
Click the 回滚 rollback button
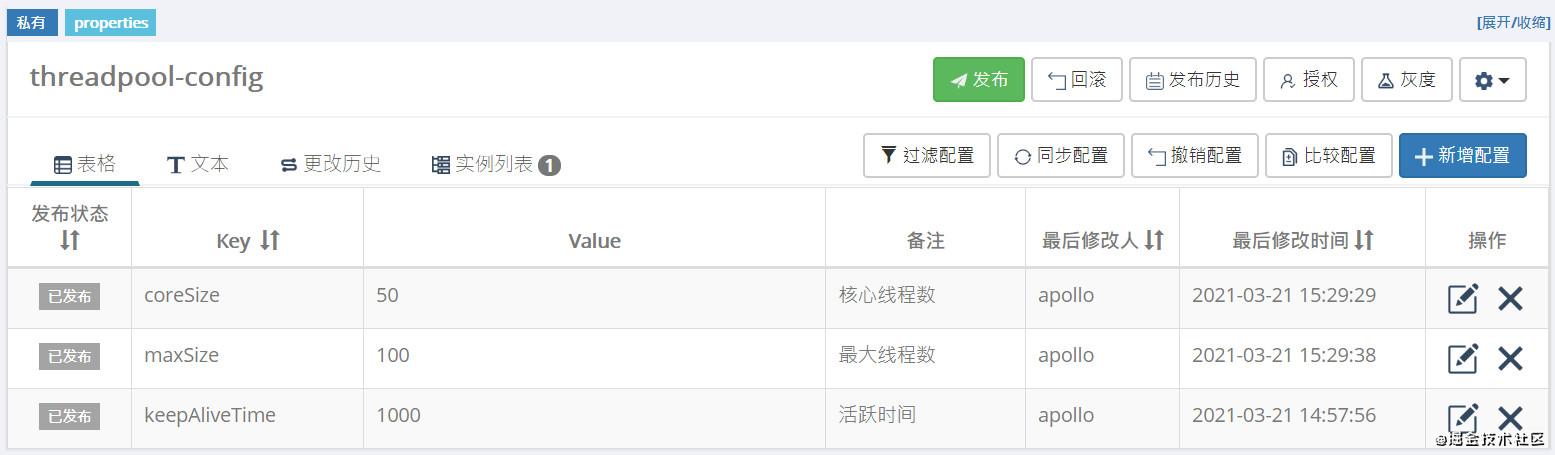(x=1077, y=80)
